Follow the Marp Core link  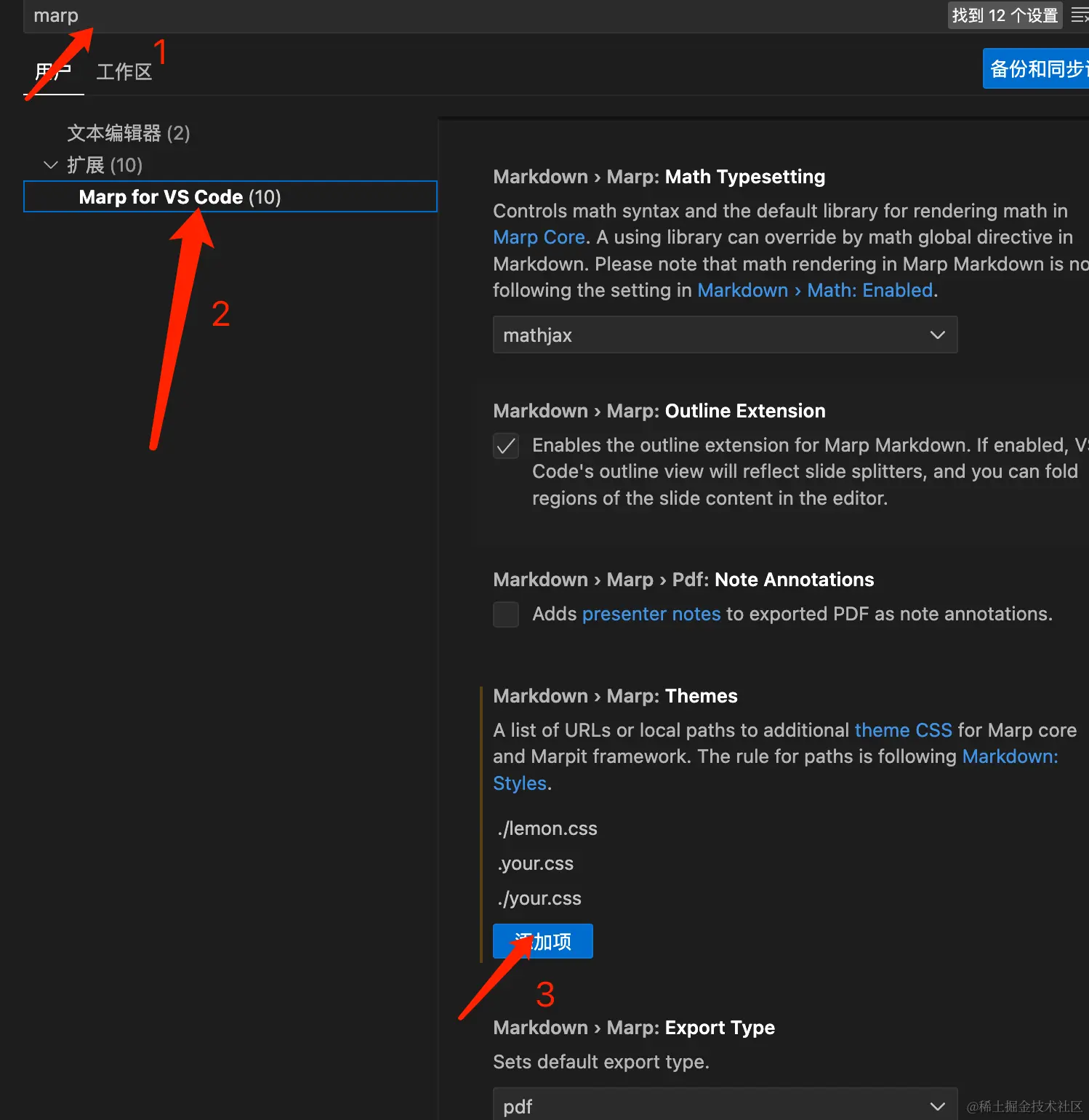pyautogui.click(x=539, y=237)
